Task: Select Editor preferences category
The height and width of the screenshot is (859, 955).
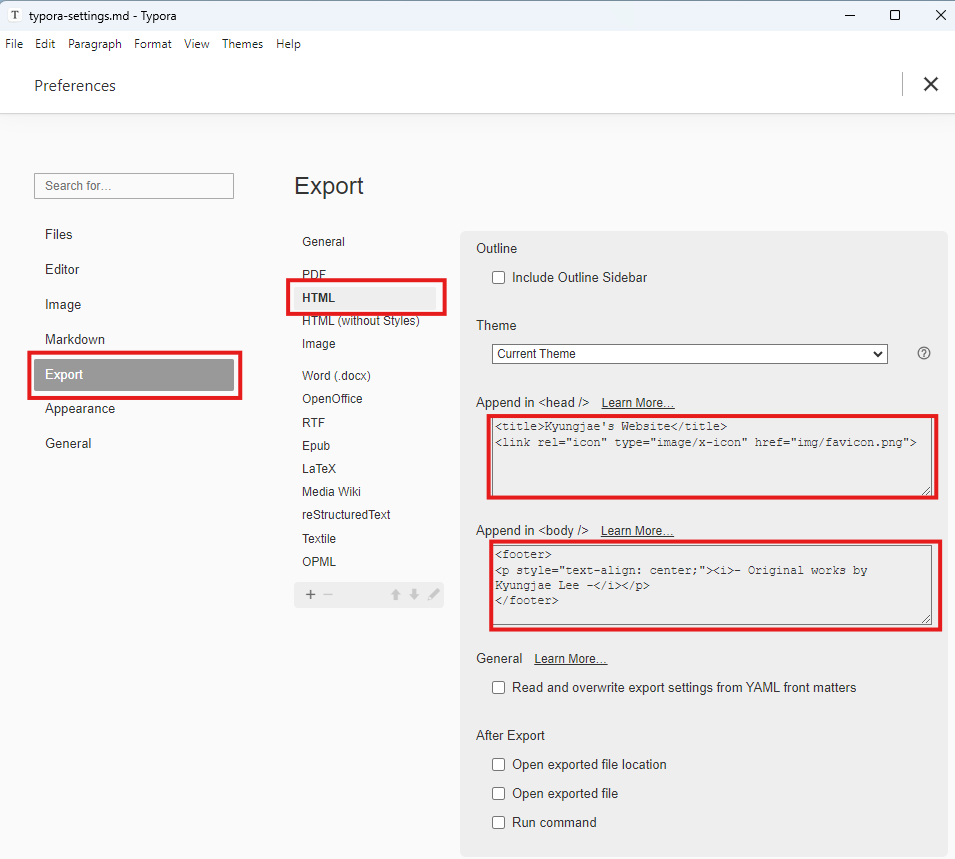Action: (x=62, y=269)
